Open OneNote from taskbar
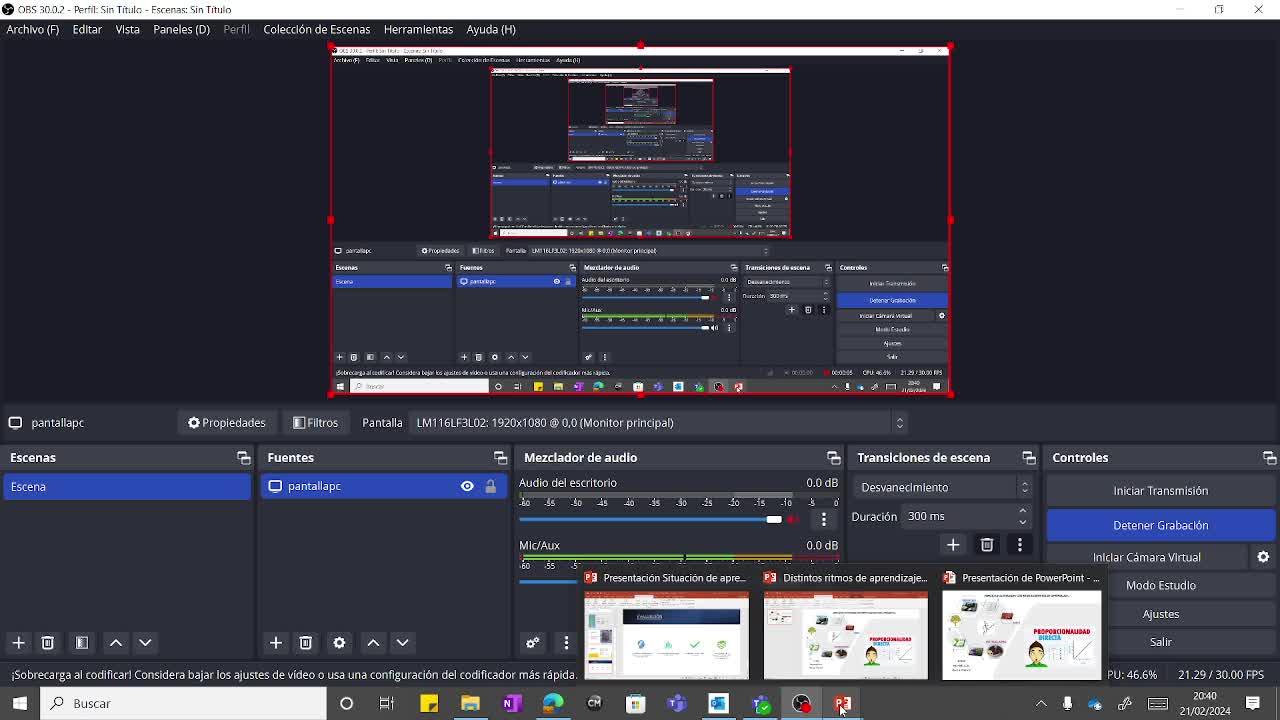Image resolution: width=1280 pixels, height=720 pixels. [x=512, y=703]
